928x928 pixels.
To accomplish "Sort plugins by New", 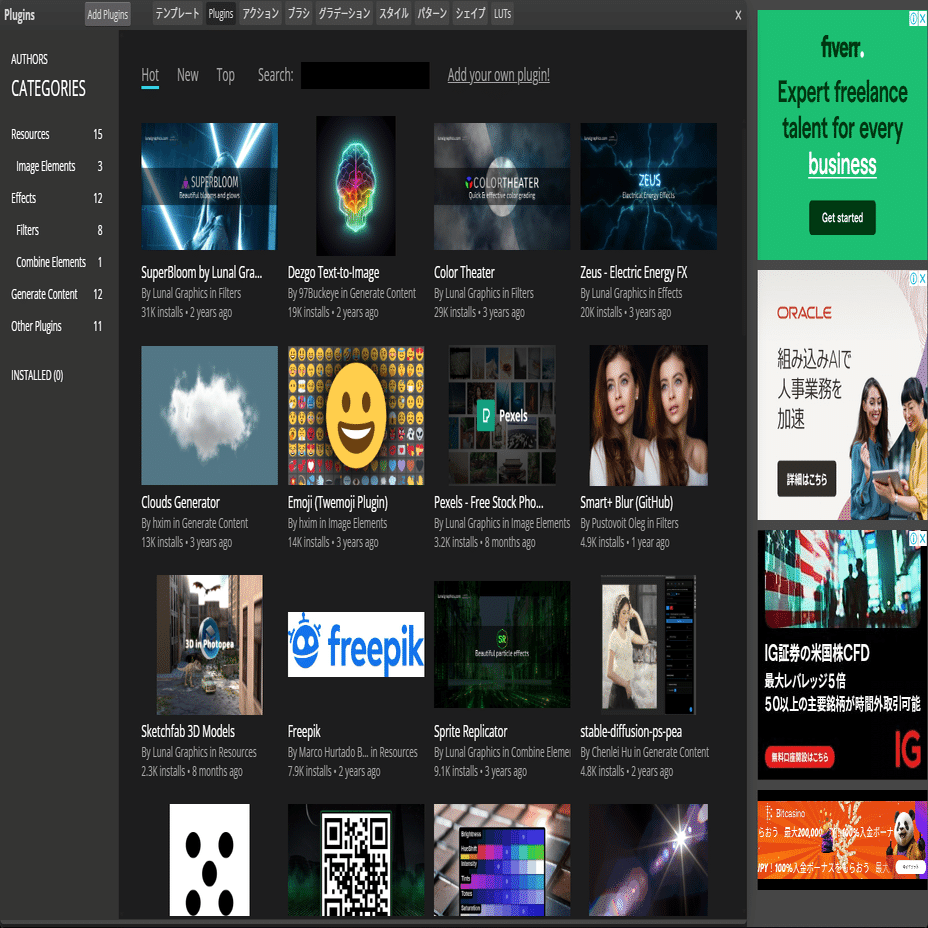I will click(188, 75).
